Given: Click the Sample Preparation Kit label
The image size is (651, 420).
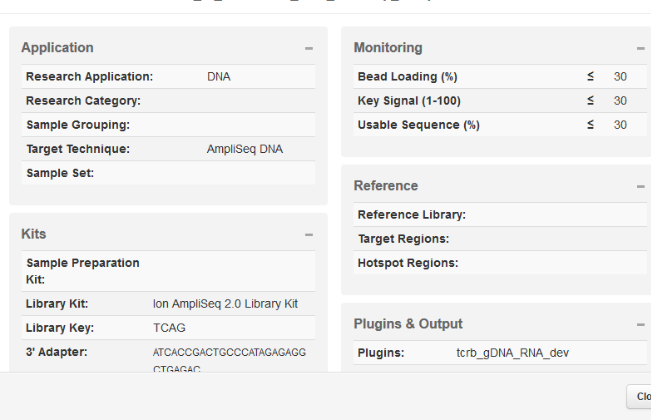Looking at the screenshot, I should pos(83,271).
